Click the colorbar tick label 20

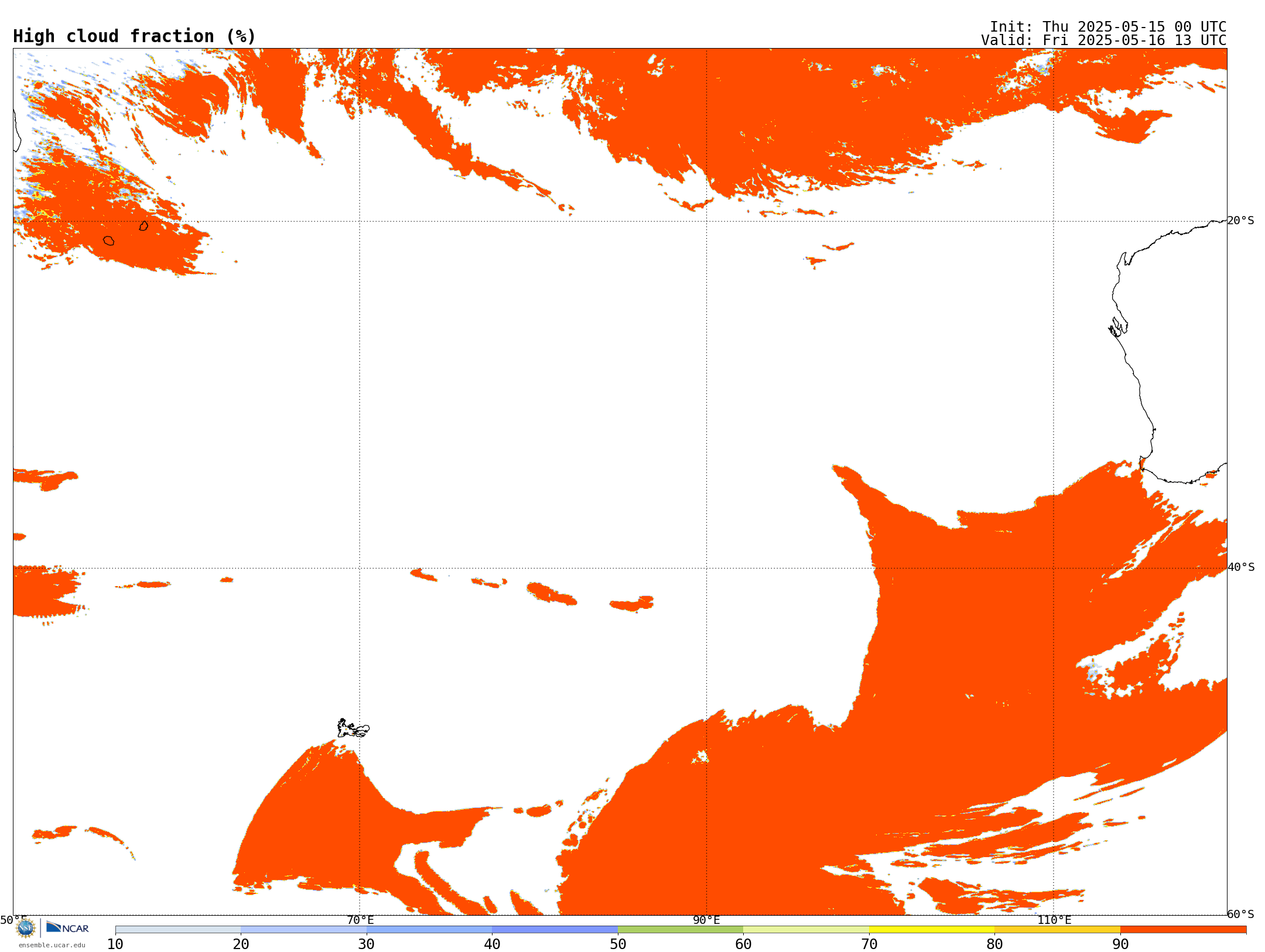tap(241, 944)
